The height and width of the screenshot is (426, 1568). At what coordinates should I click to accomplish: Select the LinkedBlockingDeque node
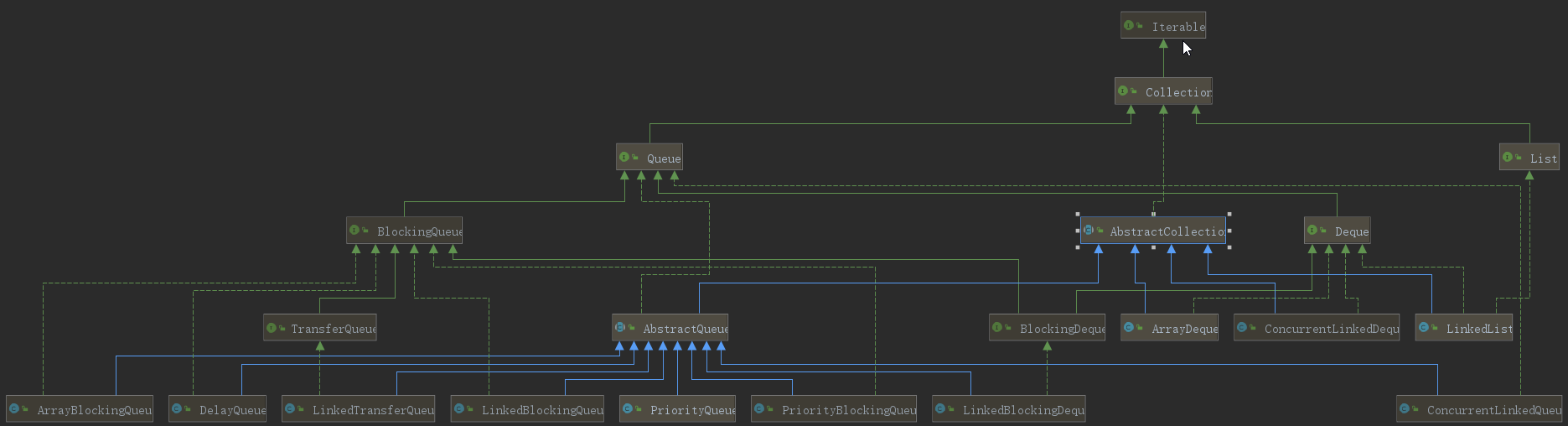1009,409
